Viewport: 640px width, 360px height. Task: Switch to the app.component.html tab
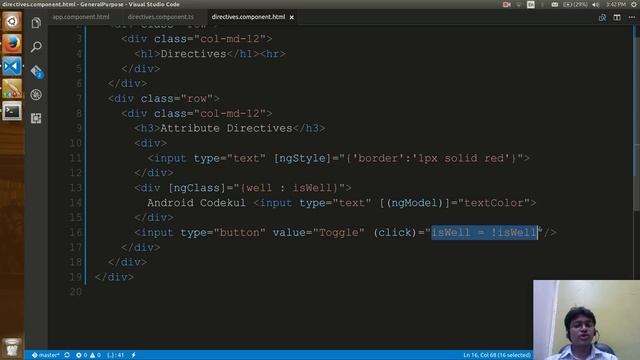point(81,17)
